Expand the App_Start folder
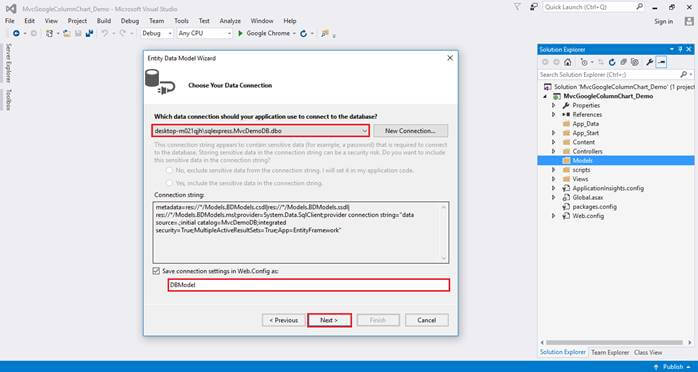Image resolution: width=698 pixels, height=372 pixels. pyautogui.click(x=554, y=133)
